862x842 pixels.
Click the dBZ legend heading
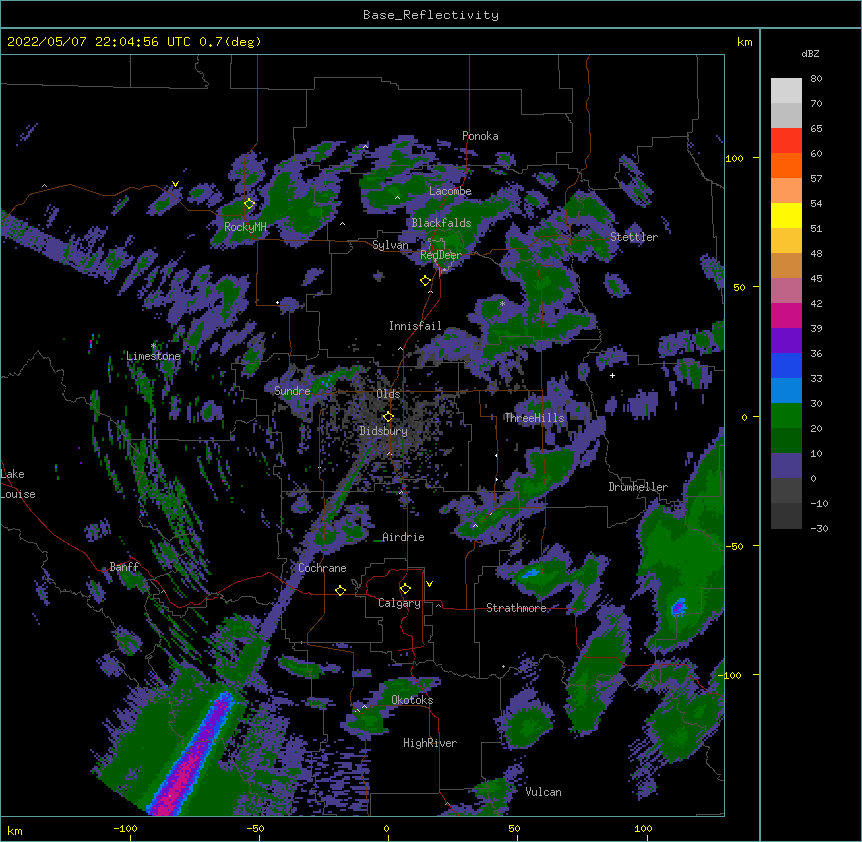tap(810, 54)
